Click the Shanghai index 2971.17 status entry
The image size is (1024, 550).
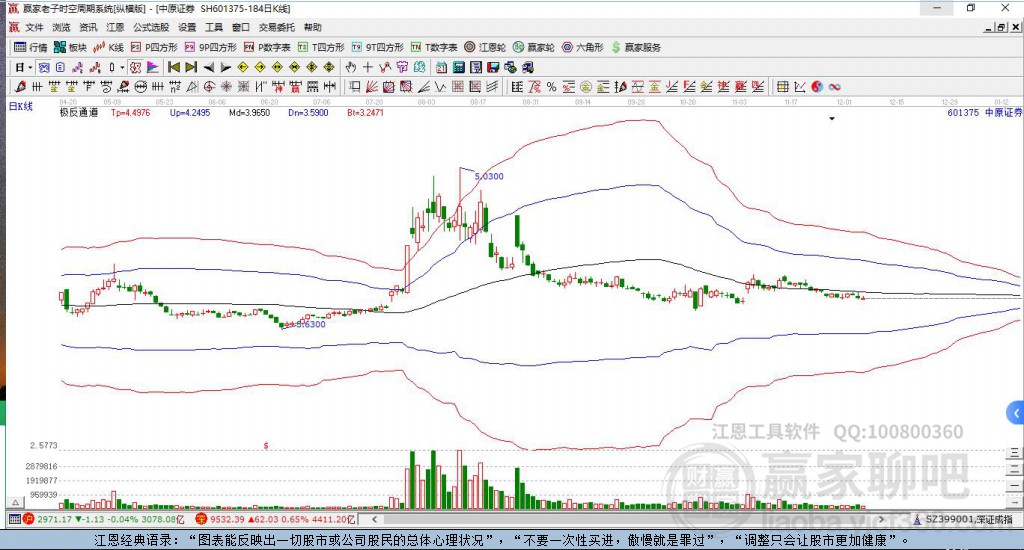pyautogui.click(x=103, y=519)
